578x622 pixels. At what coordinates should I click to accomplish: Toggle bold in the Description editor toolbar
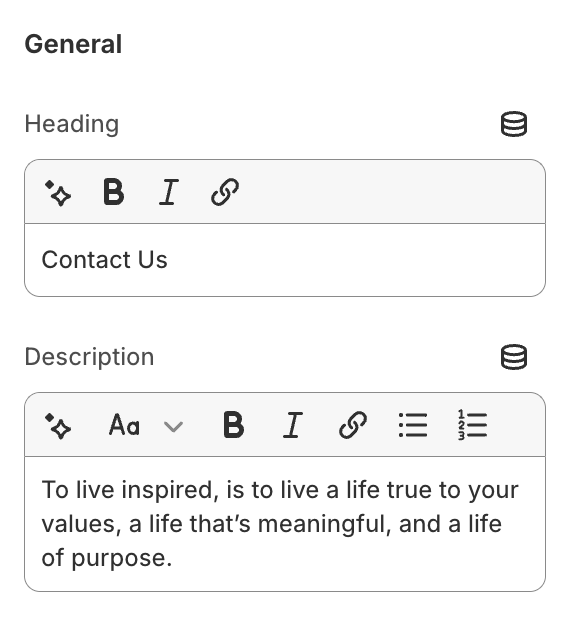click(234, 425)
